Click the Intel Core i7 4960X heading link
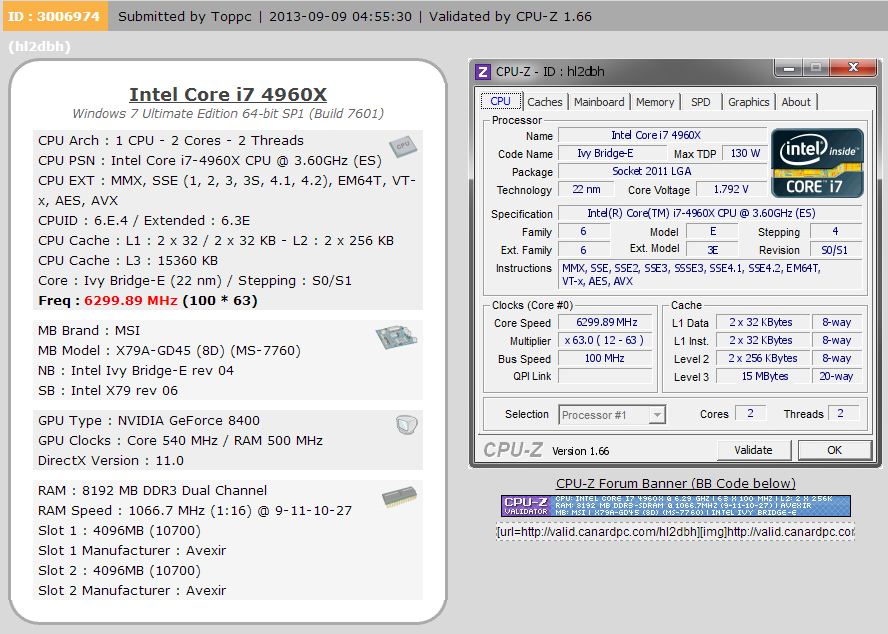Image resolution: width=888 pixels, height=634 pixels. (x=228, y=94)
